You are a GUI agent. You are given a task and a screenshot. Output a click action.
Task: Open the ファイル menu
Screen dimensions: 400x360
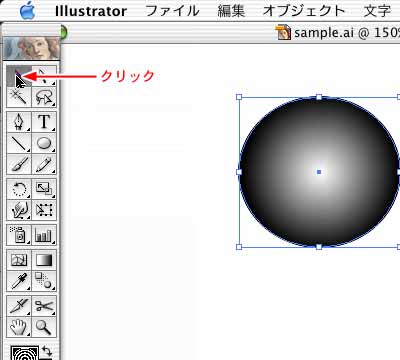(x=172, y=11)
